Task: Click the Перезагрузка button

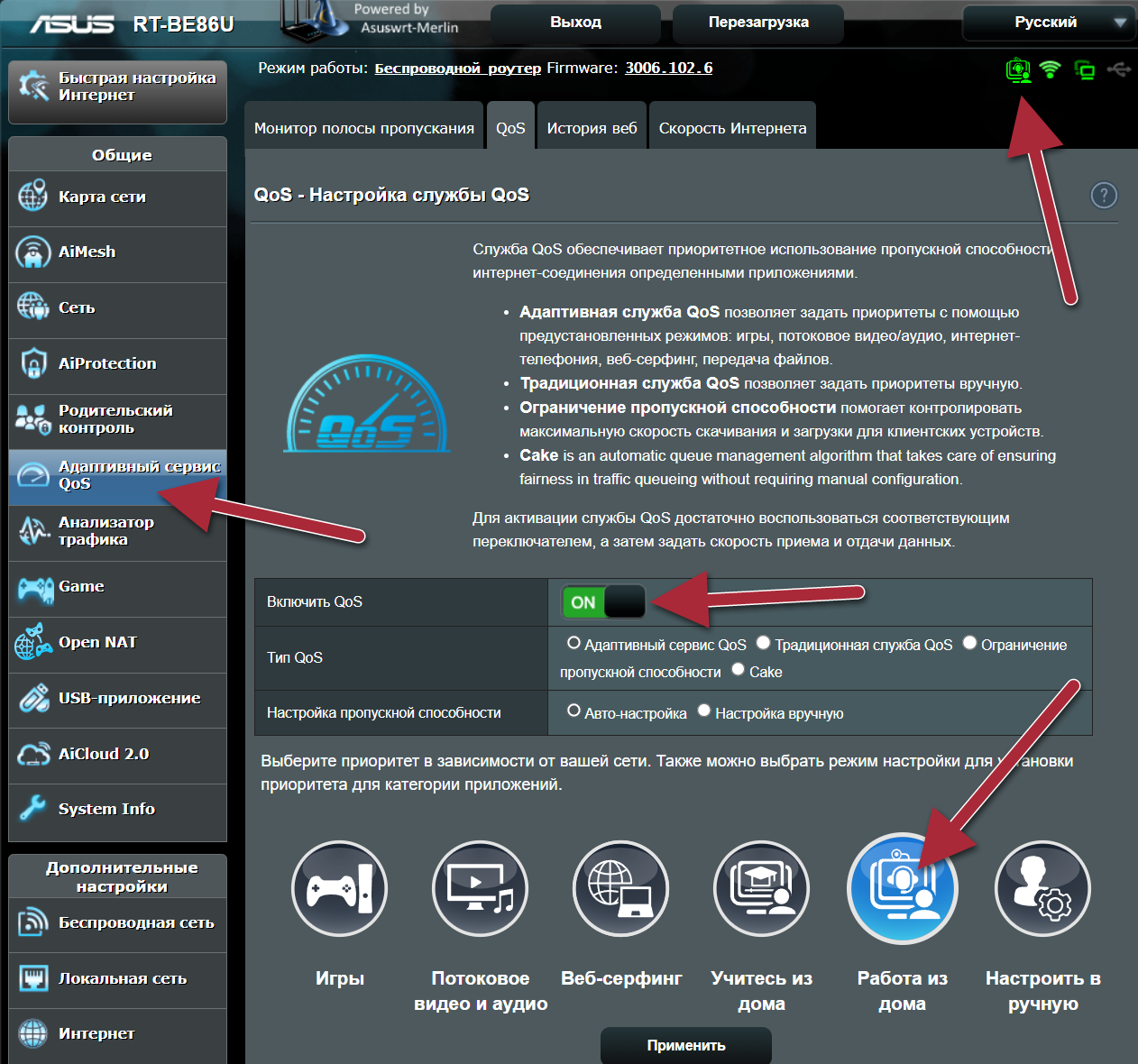Action: [758, 23]
